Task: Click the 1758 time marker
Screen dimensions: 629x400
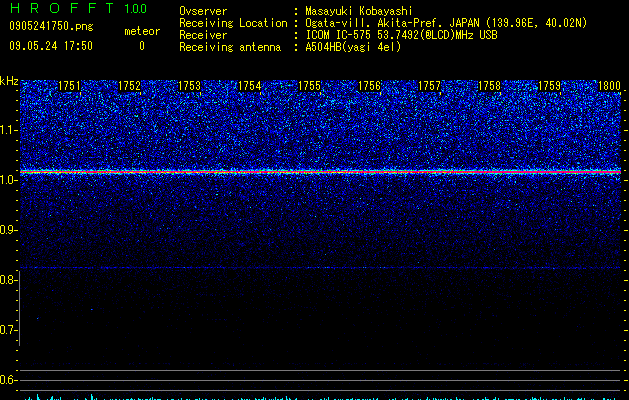Action: coord(490,86)
